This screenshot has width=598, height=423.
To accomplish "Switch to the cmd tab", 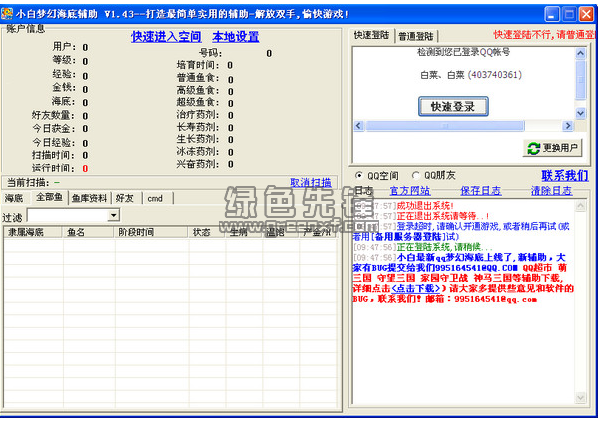I will (155, 198).
